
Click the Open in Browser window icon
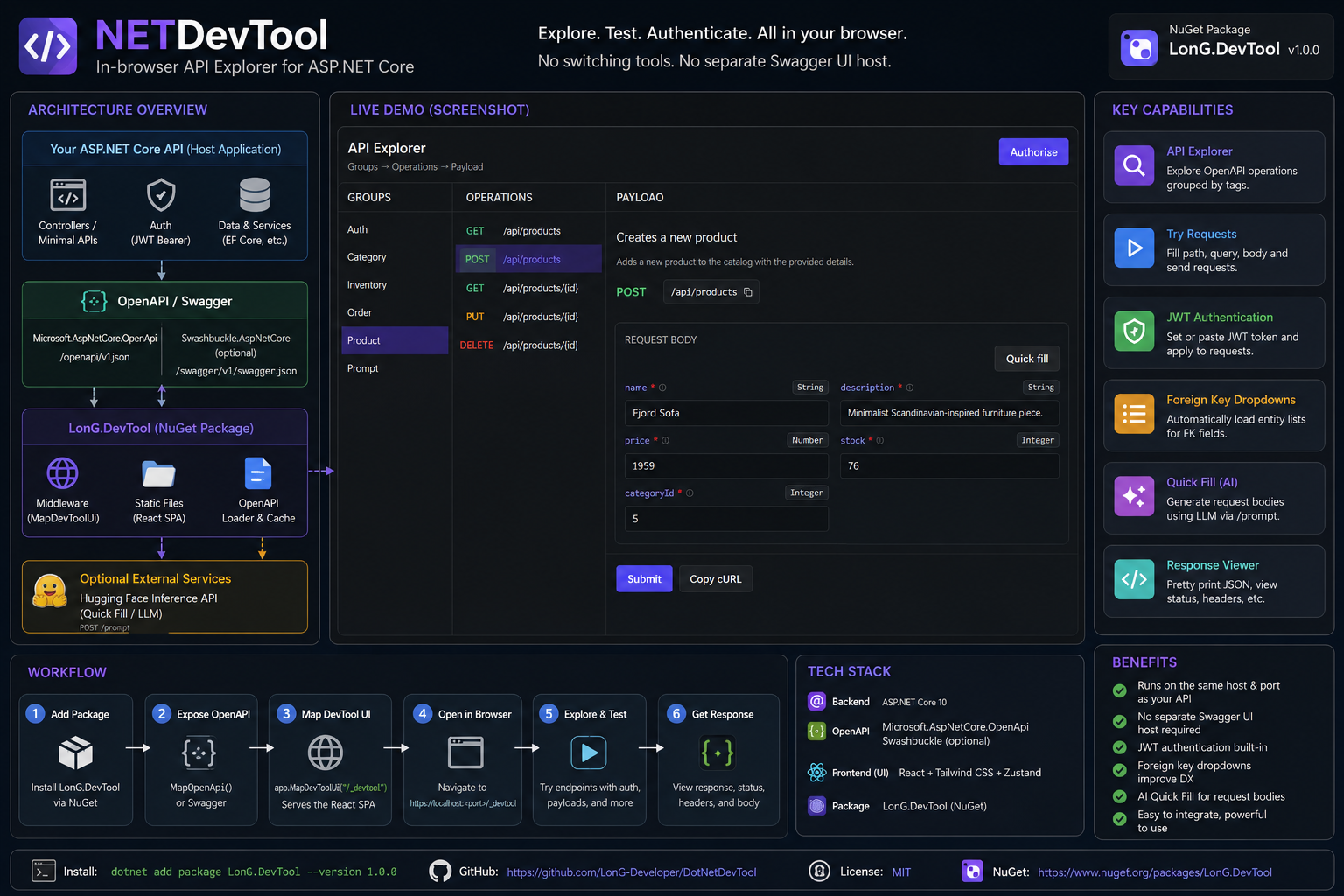point(465,752)
